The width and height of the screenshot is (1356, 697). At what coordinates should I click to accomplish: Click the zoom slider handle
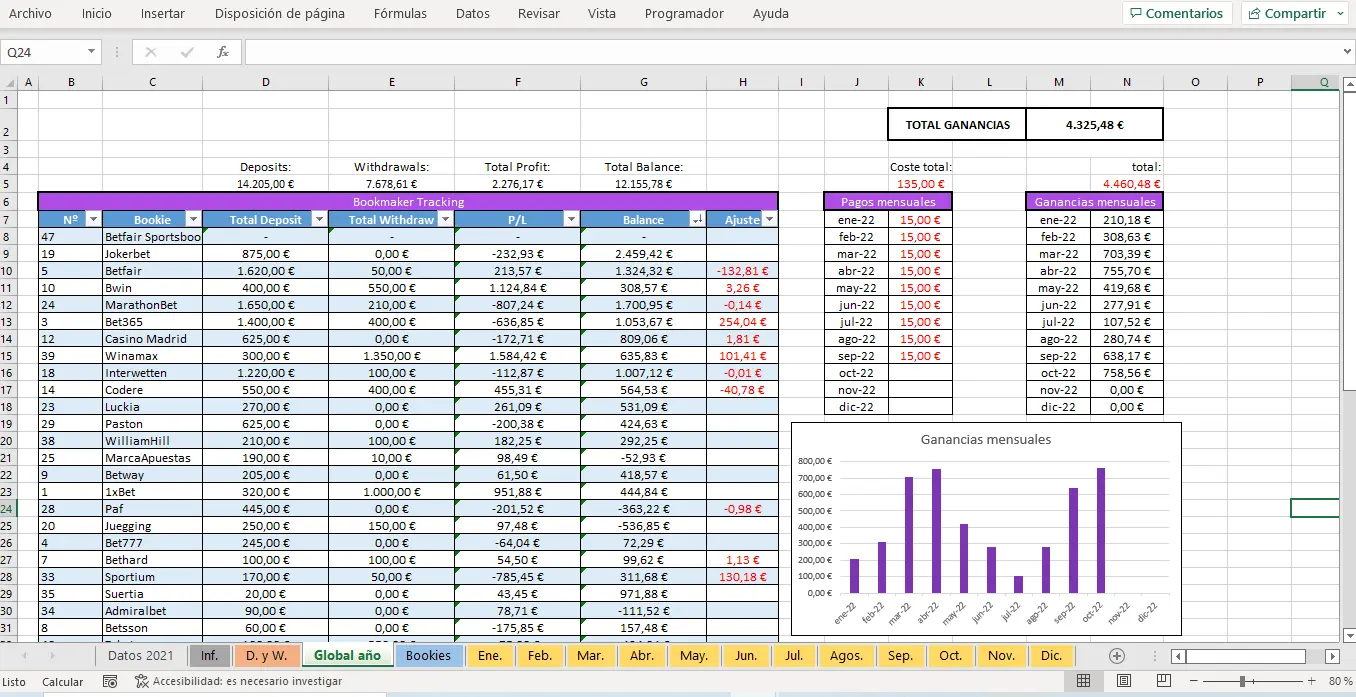[1242, 681]
